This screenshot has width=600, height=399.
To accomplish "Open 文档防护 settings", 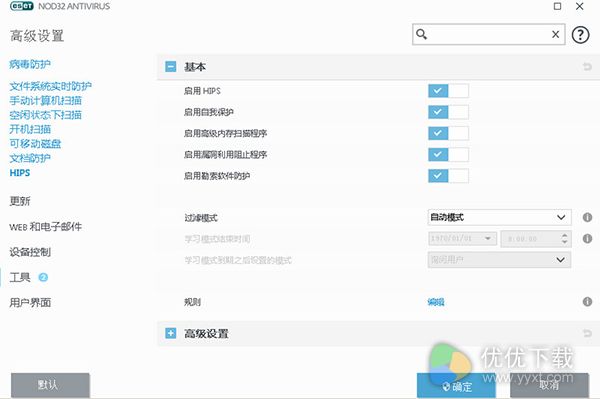I will (x=30, y=158).
